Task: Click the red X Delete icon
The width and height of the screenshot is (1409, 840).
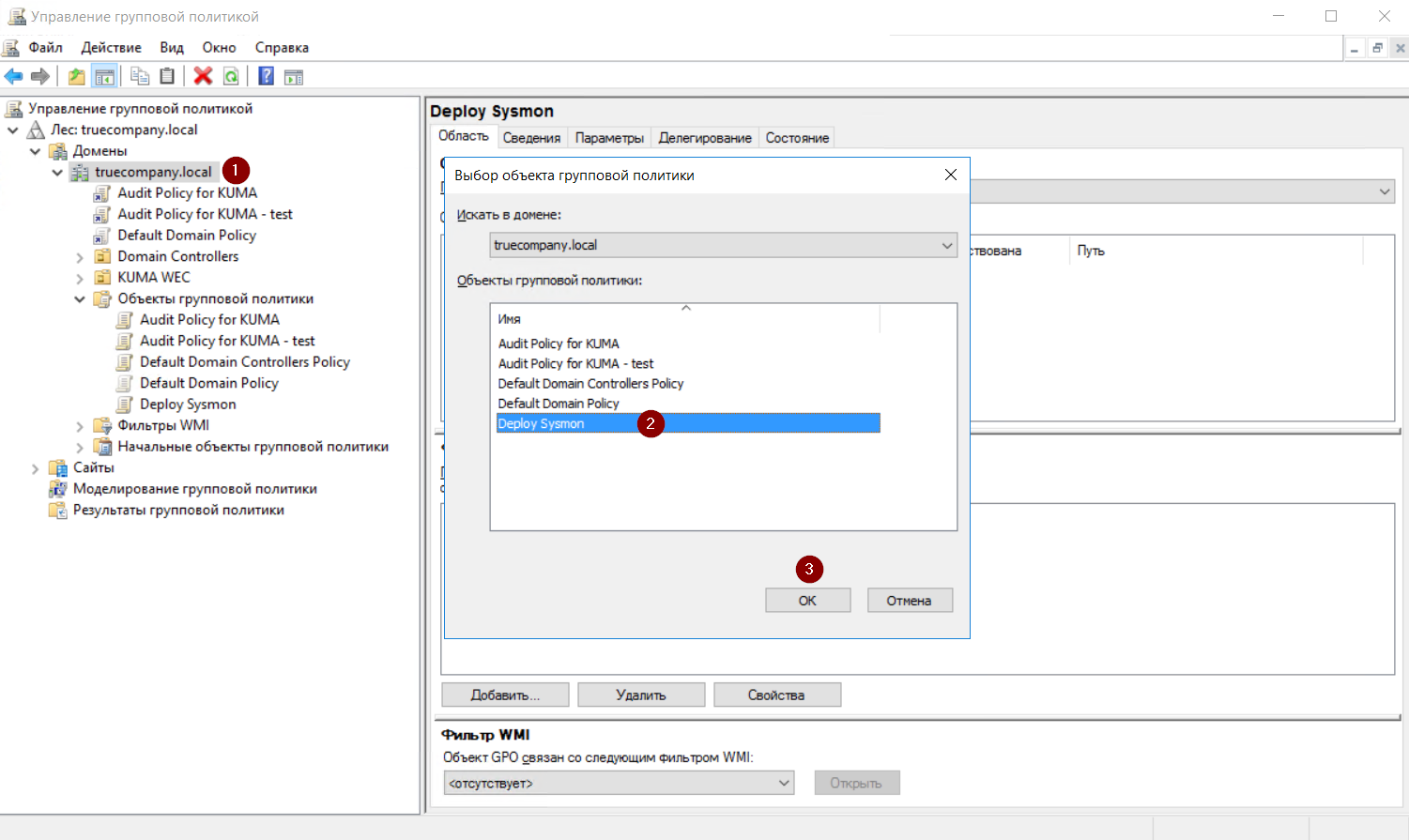Action: click(203, 77)
